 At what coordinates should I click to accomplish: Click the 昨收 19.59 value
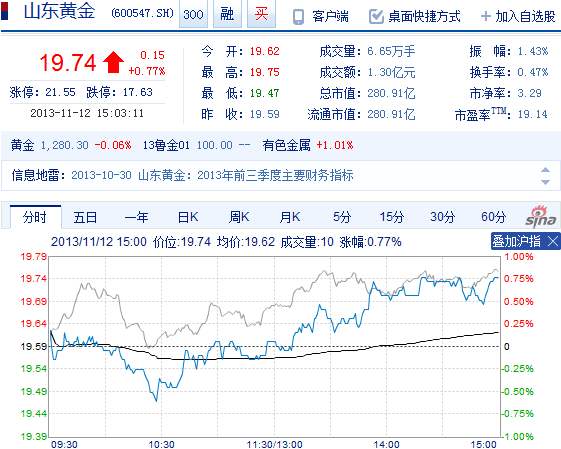[x=264, y=114]
